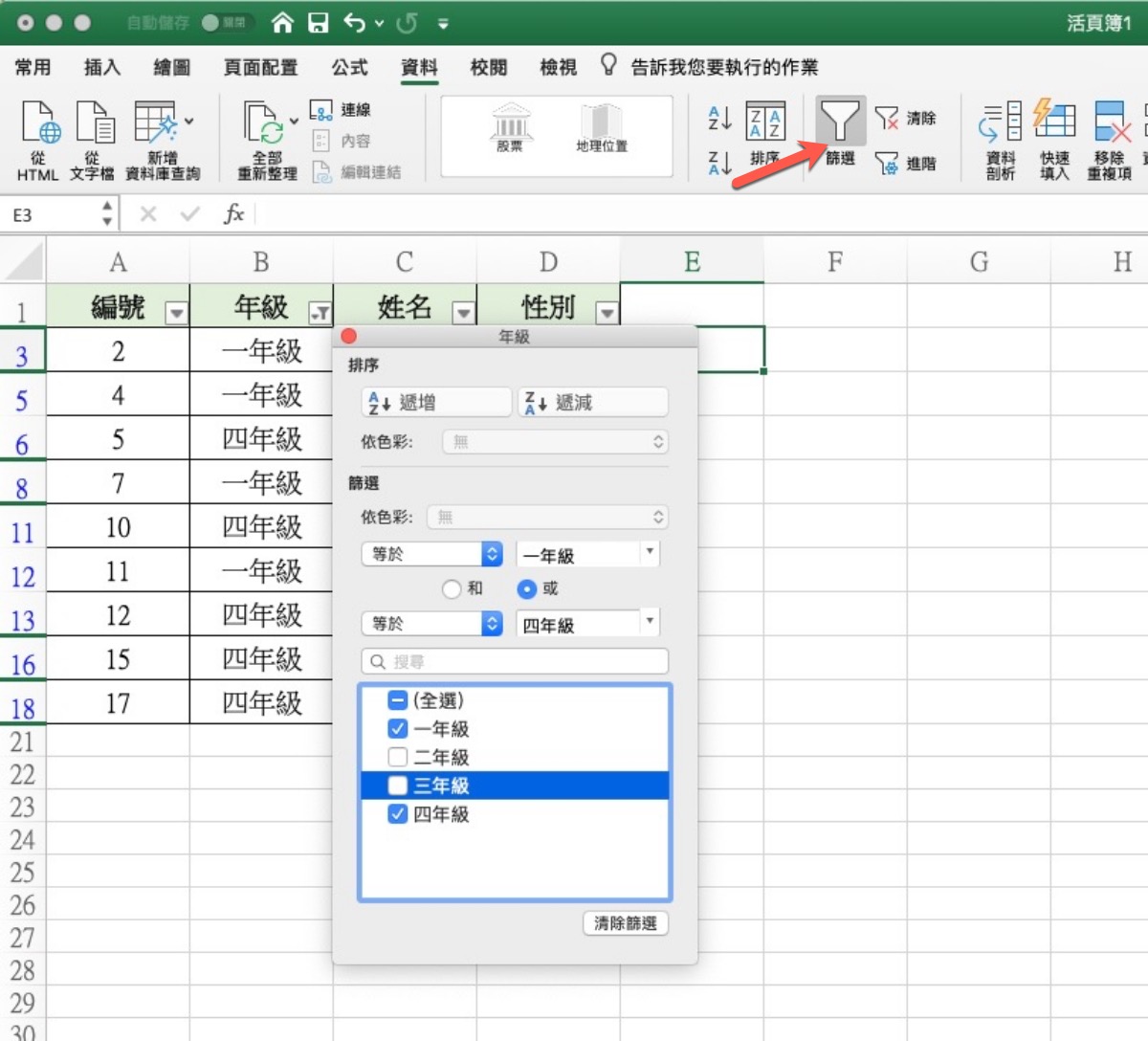
Task: Open filter dropdown on 姓名 column header
Action: [x=464, y=312]
